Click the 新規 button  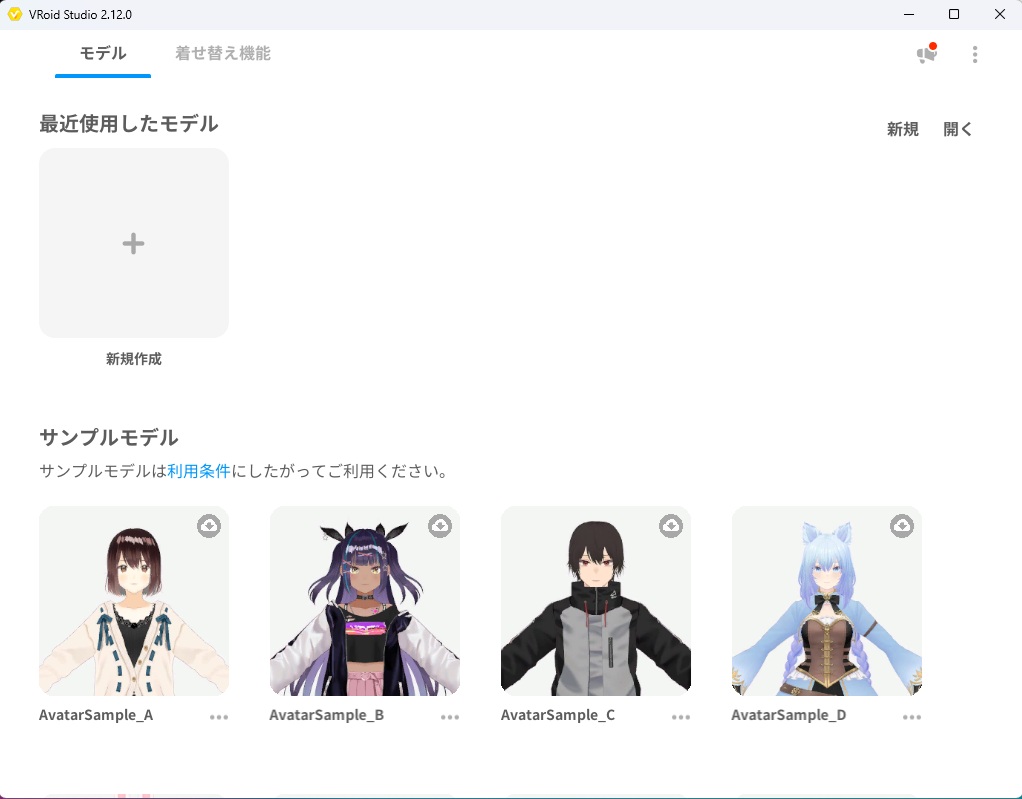pos(902,128)
